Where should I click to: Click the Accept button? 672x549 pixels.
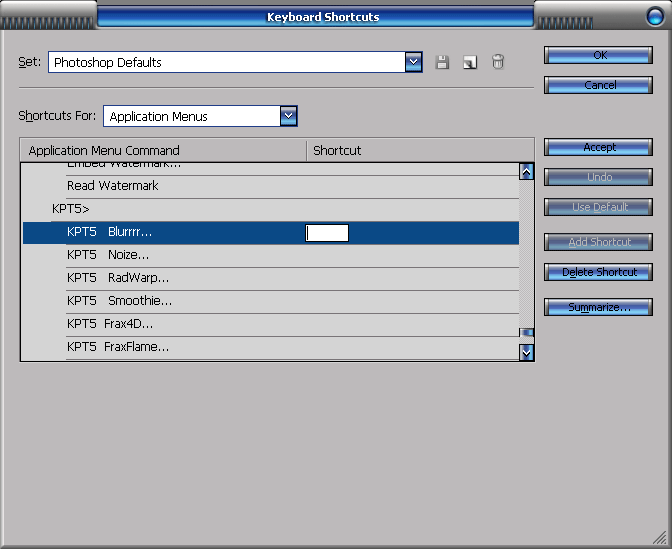[598, 147]
